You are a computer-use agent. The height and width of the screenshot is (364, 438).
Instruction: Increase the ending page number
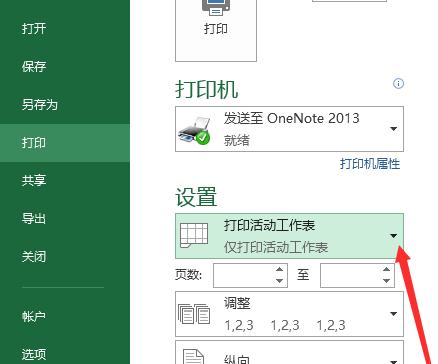click(387, 269)
